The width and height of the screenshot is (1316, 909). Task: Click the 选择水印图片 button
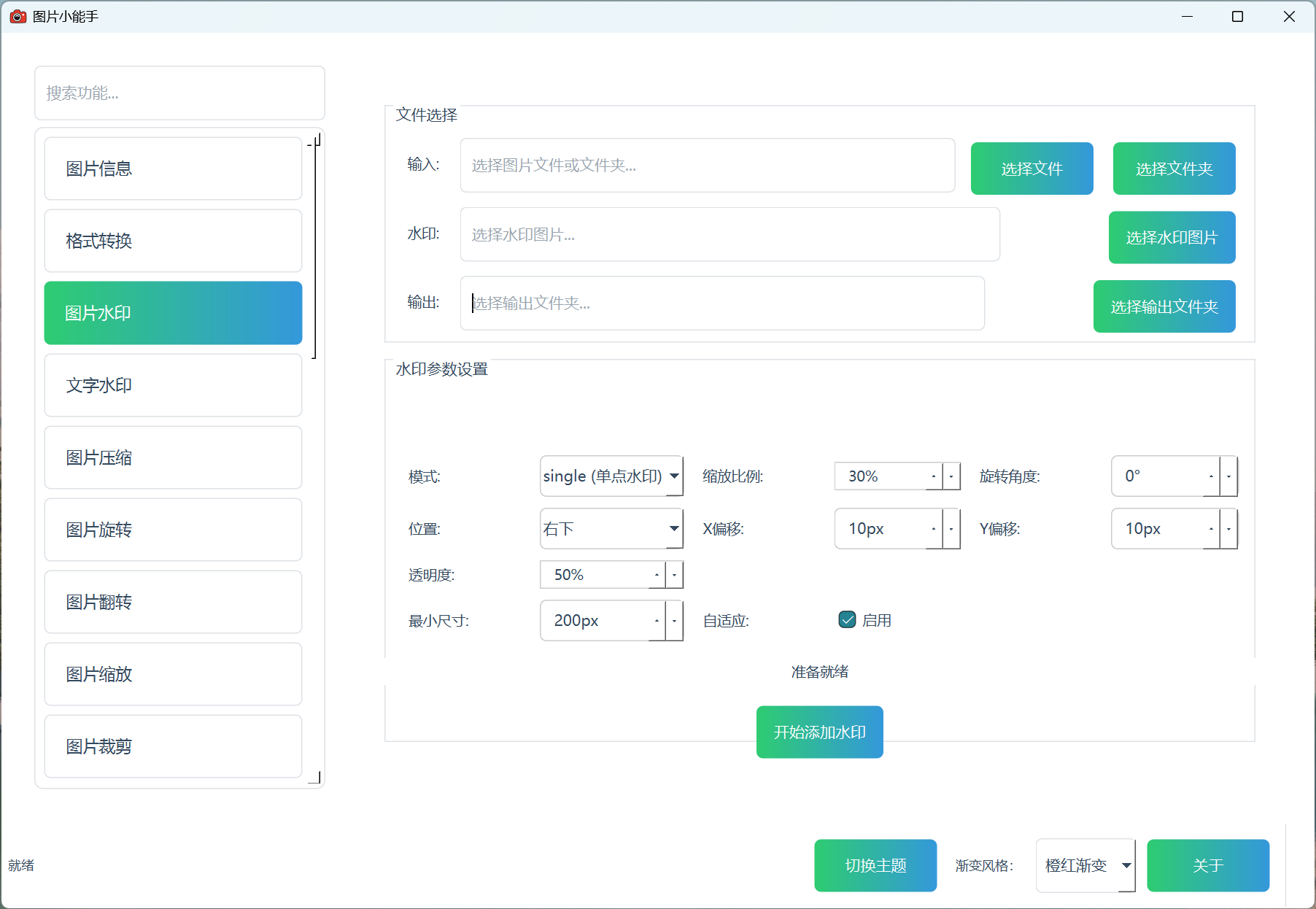(1171, 237)
